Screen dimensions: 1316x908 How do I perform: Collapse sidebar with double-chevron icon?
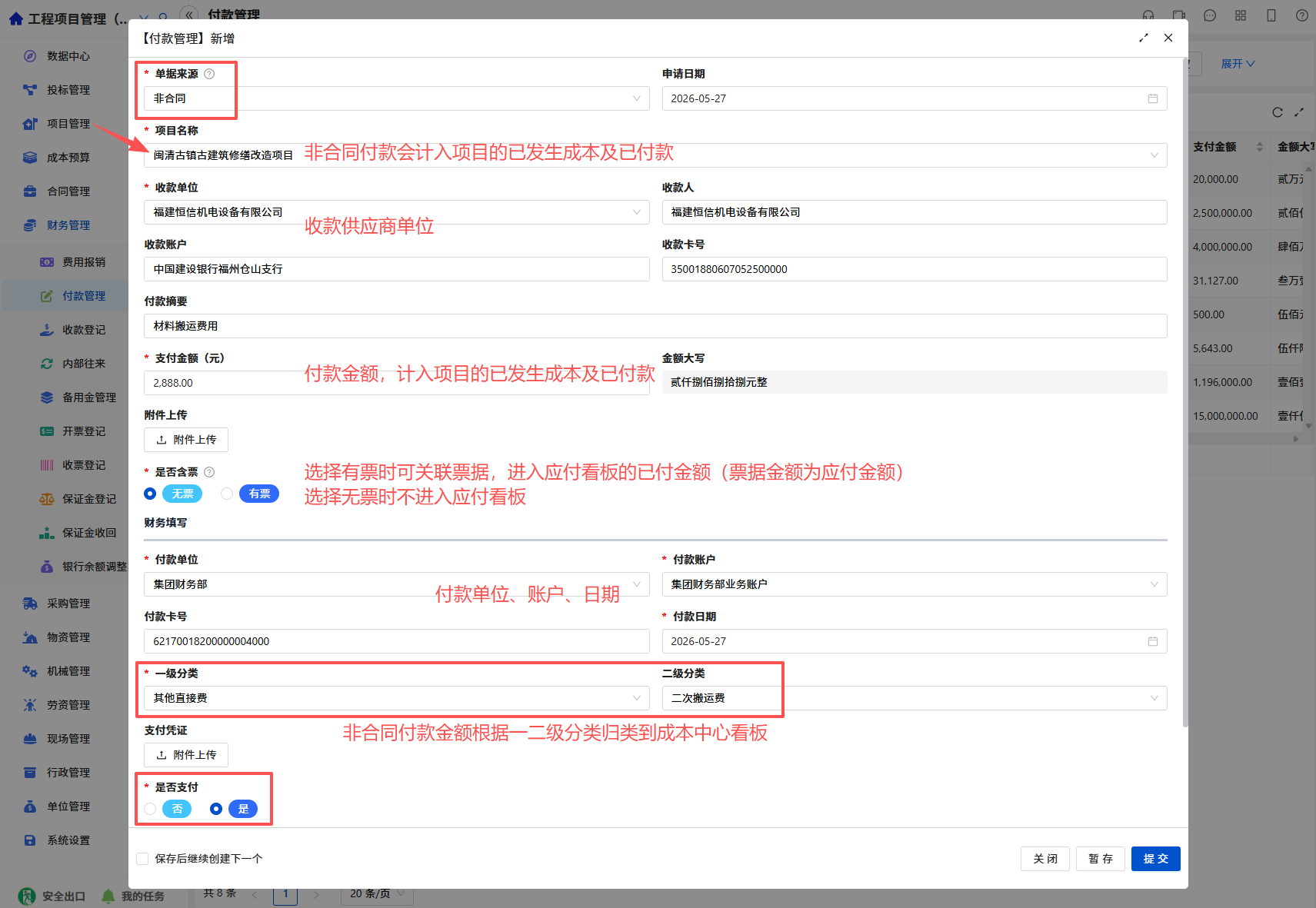coord(189,14)
